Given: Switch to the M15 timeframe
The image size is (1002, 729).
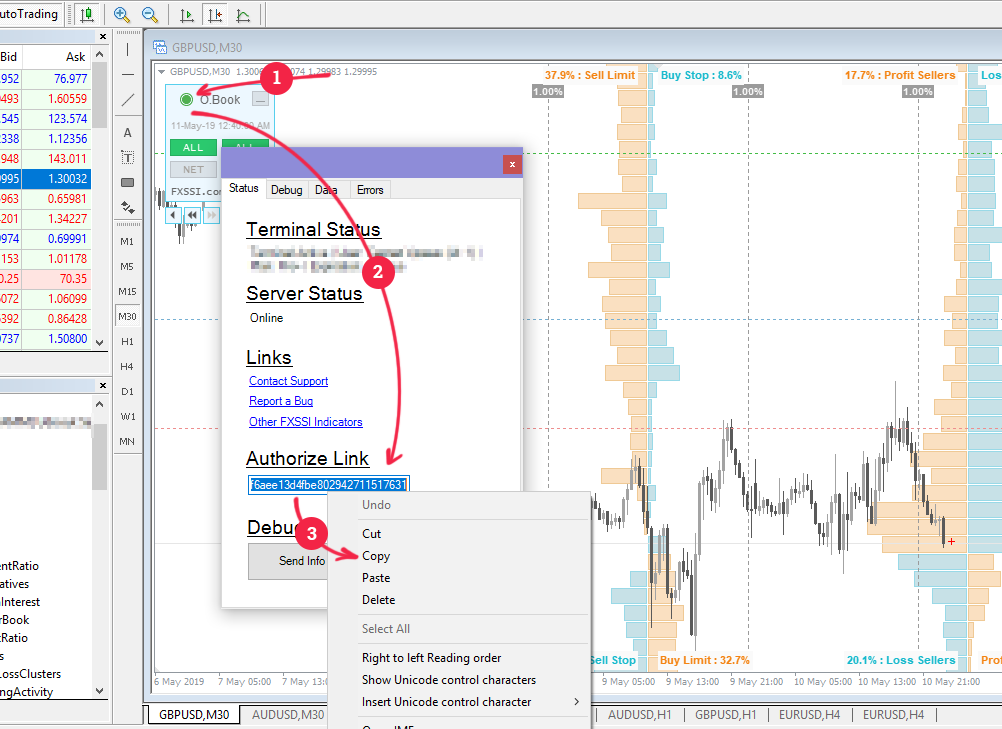Looking at the screenshot, I should pyautogui.click(x=127, y=291).
